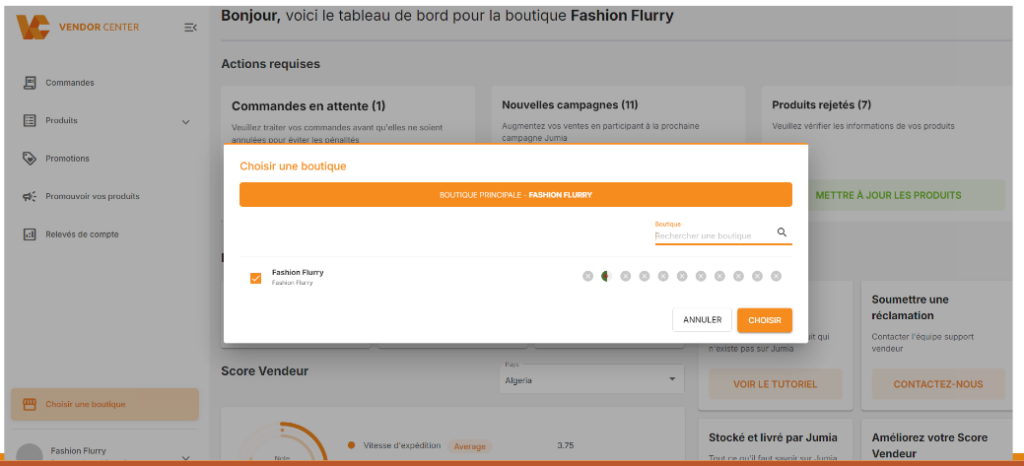Click the Algeria flag icon in shop row
1024x466 pixels.
[606, 276]
